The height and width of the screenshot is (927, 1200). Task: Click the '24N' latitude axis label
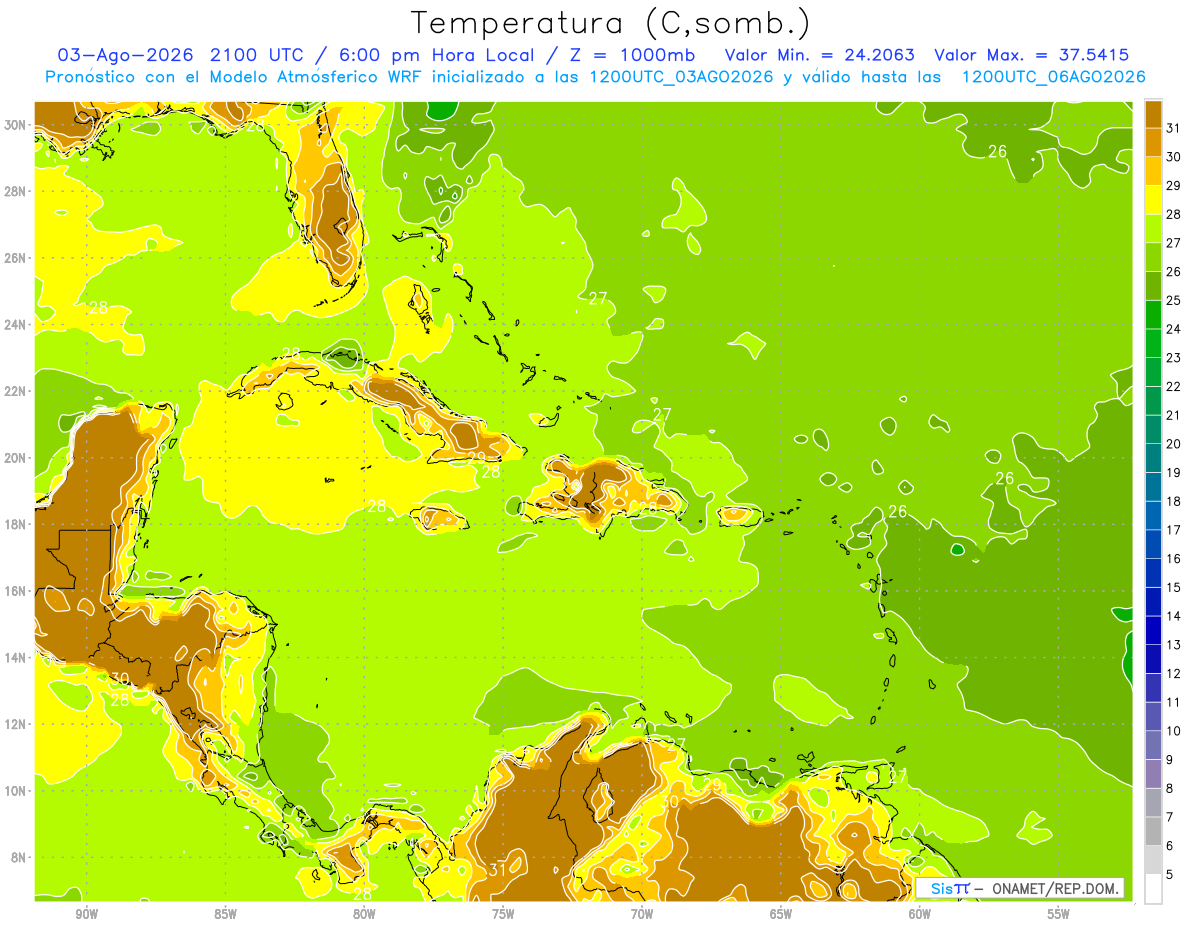click(17, 324)
